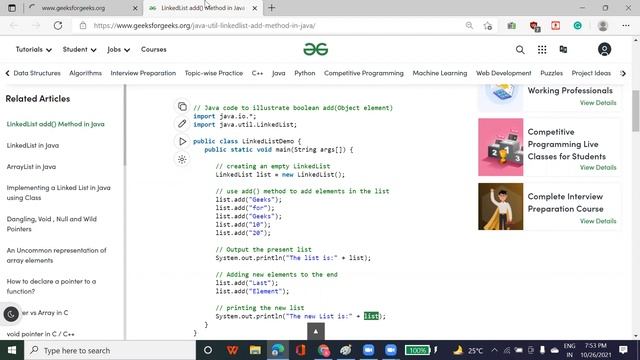Click the page vertical scrollbar thumb
Image resolution: width=640 pixels, height=360 pixels.
click(x=636, y=111)
